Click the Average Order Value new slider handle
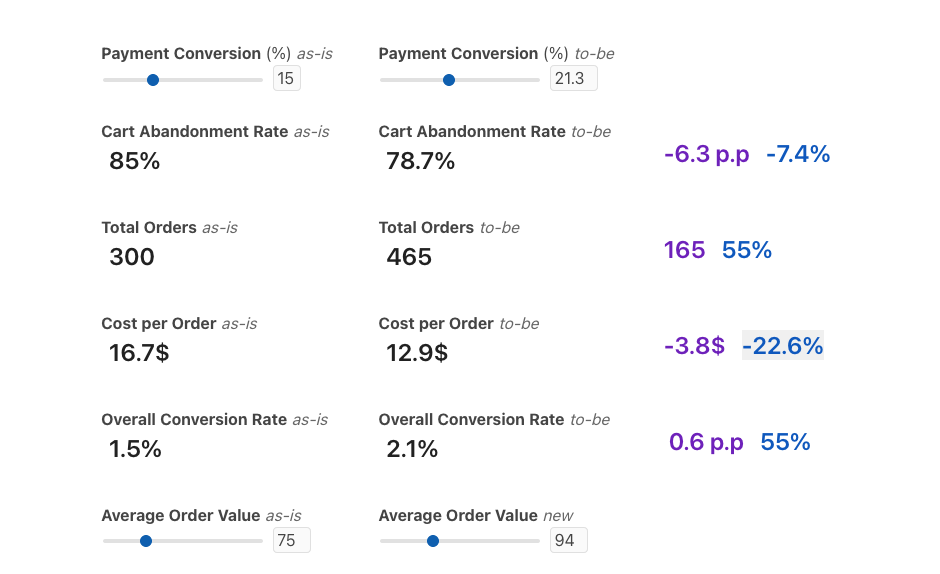The width and height of the screenshot is (940, 574). tap(433, 541)
